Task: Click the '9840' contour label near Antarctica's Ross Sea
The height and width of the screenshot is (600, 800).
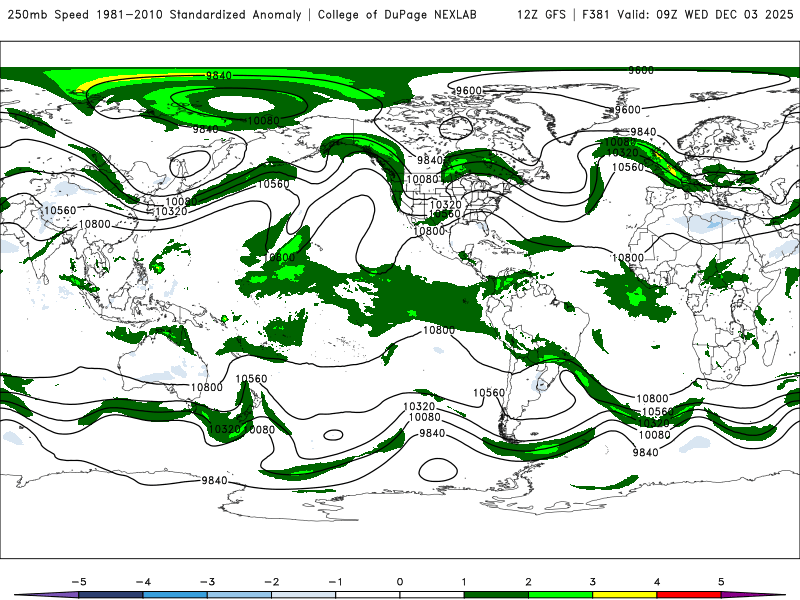Action: (214, 480)
